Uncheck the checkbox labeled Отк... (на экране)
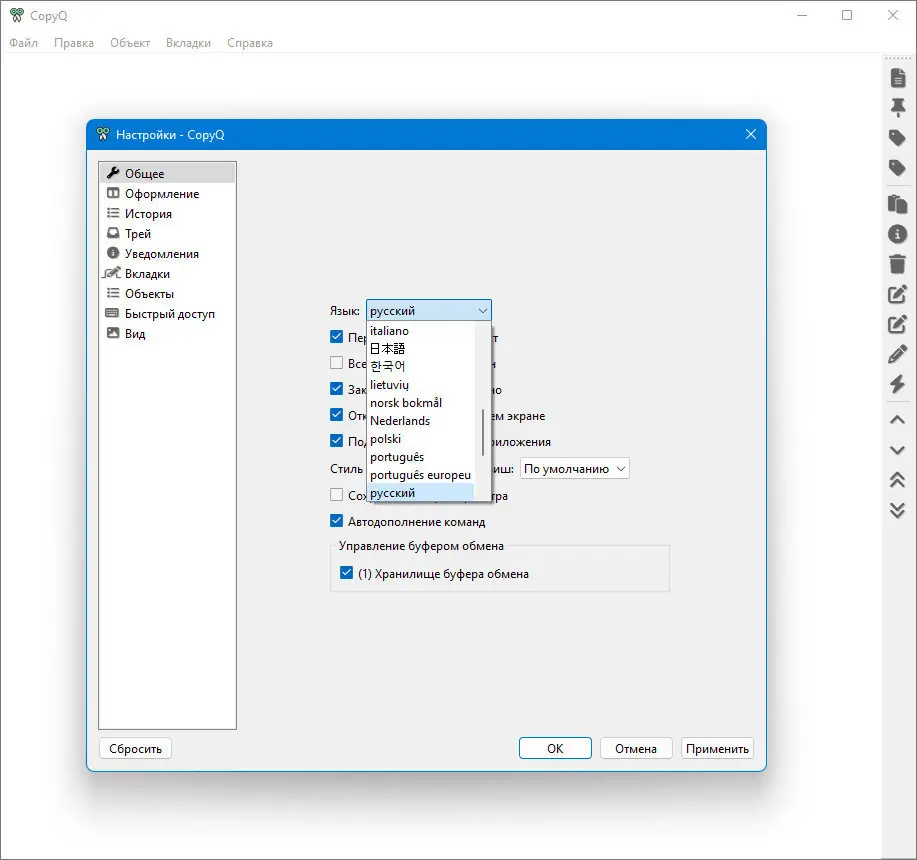Viewport: 917px width, 860px height. [336, 415]
